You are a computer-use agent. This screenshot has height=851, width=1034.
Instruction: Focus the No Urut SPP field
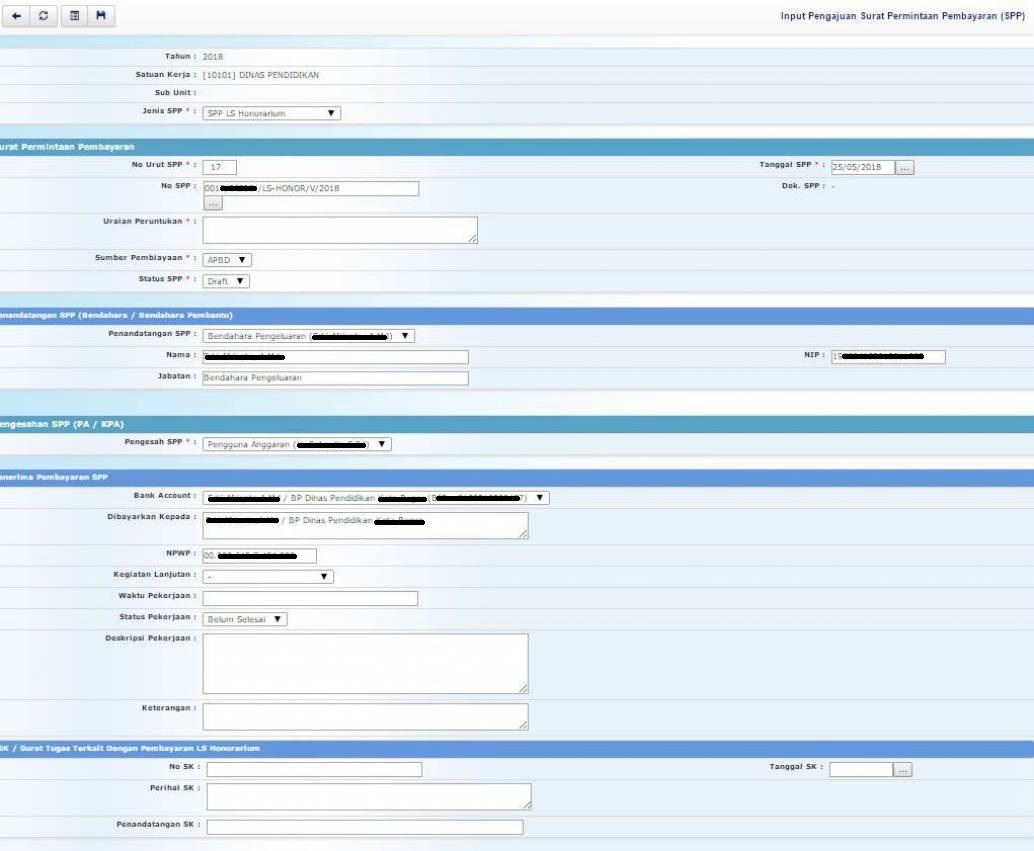pos(219,168)
